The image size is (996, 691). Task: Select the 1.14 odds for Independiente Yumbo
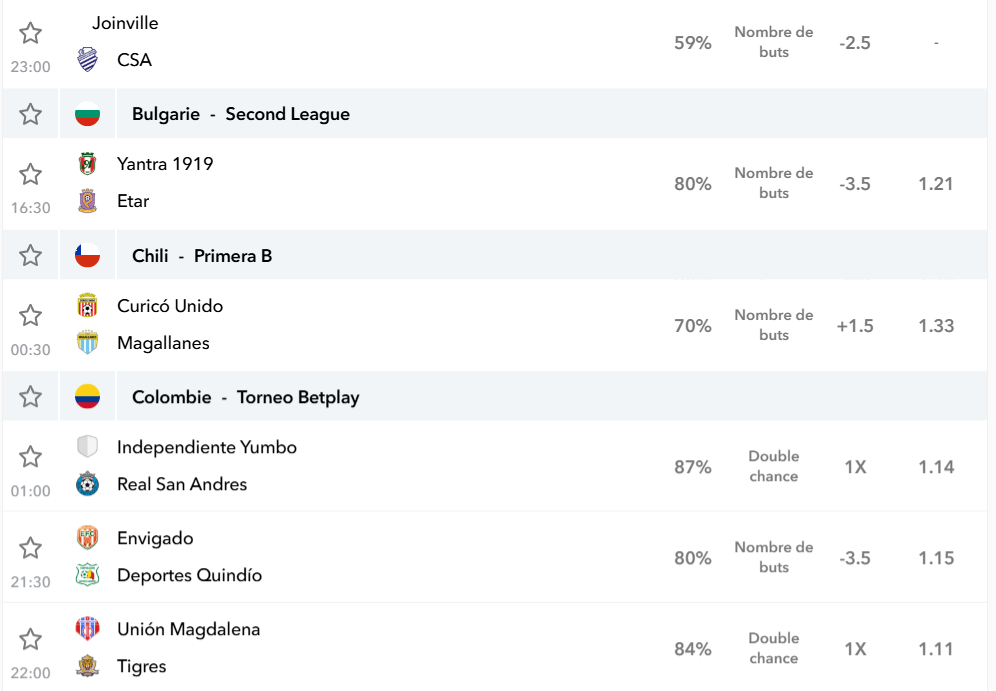pos(936,467)
